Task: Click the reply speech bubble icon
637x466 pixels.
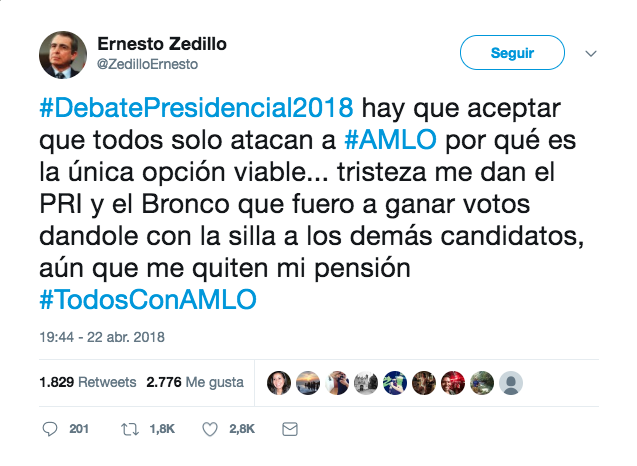Action: 52,429
